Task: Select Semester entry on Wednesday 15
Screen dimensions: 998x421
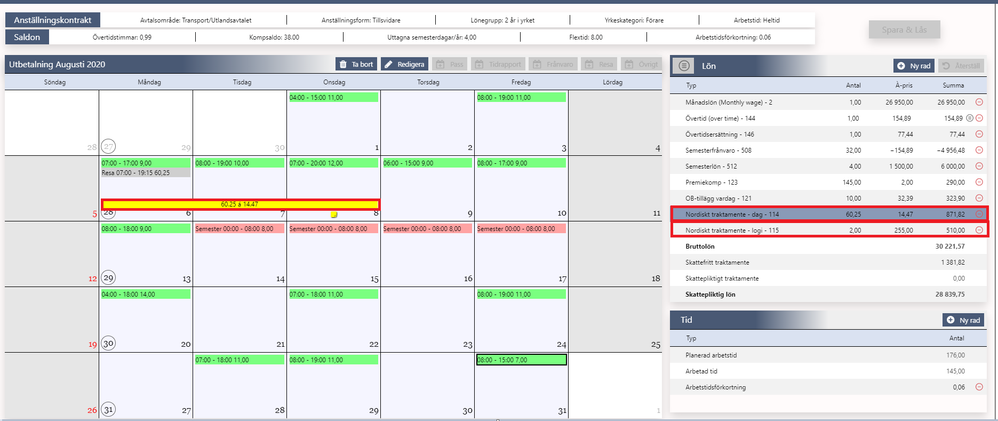Action: click(x=334, y=229)
